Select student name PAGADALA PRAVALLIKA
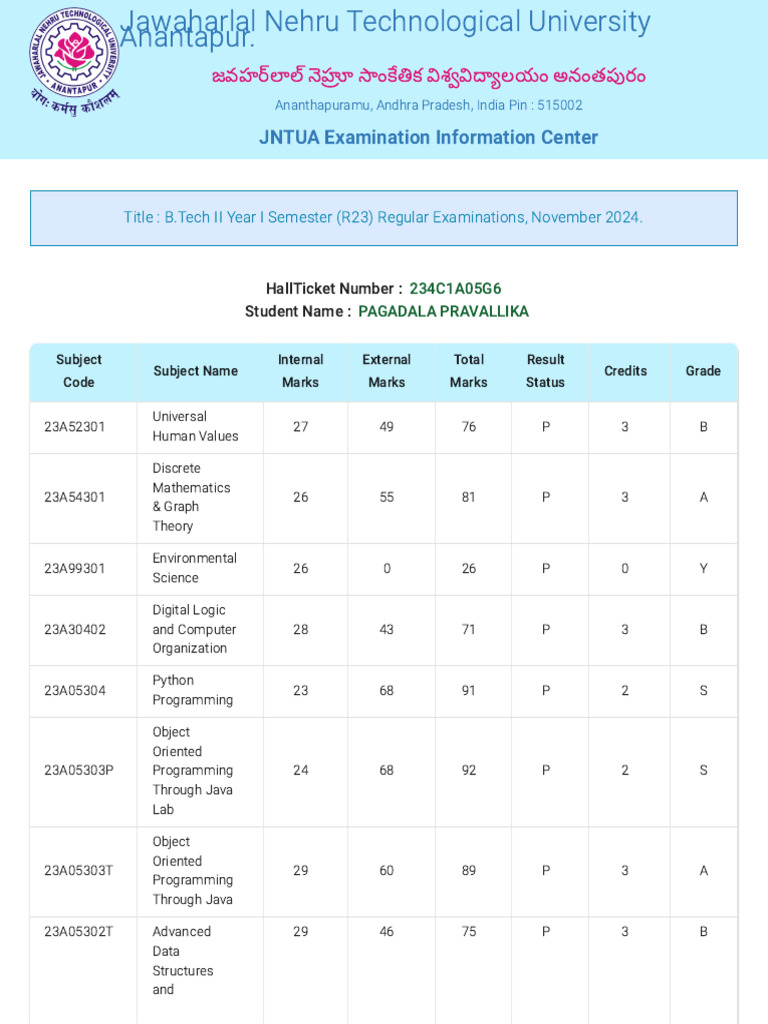 click(443, 312)
